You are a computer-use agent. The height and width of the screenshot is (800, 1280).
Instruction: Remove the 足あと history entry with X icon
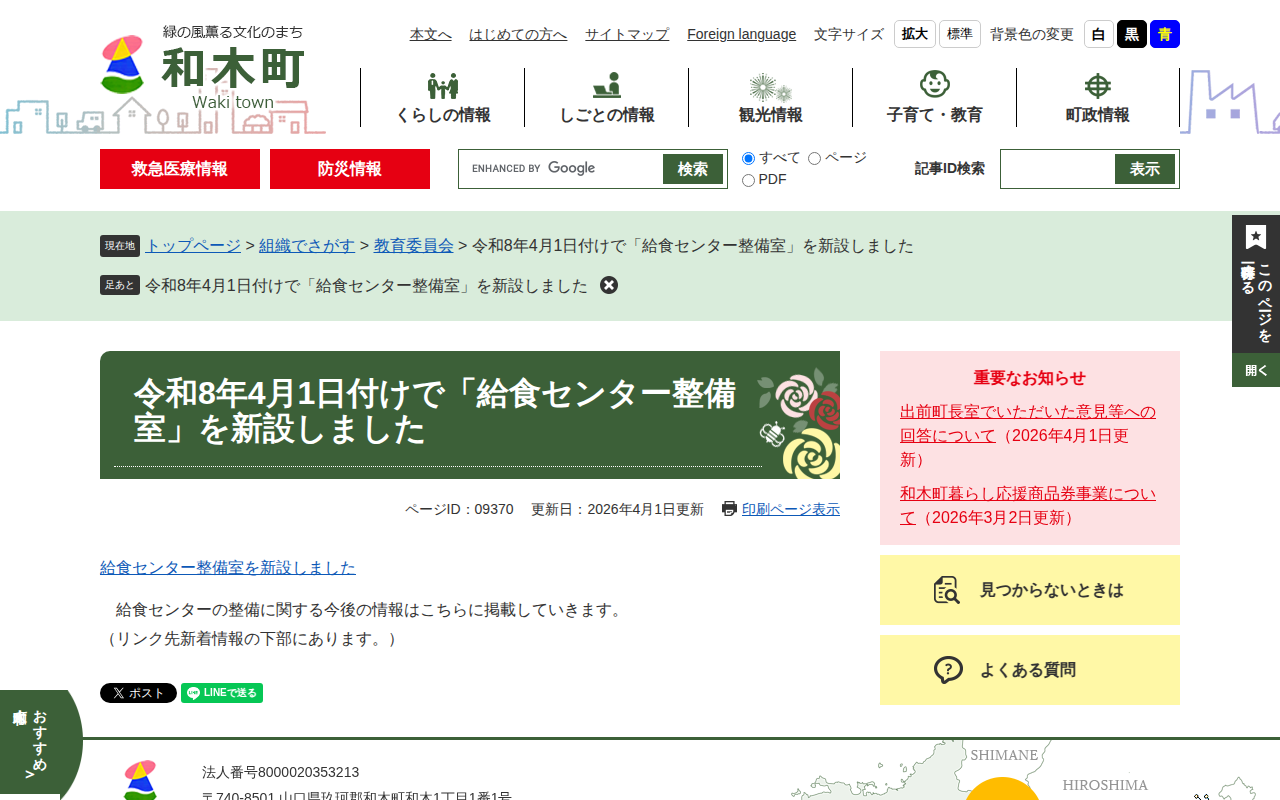point(609,285)
